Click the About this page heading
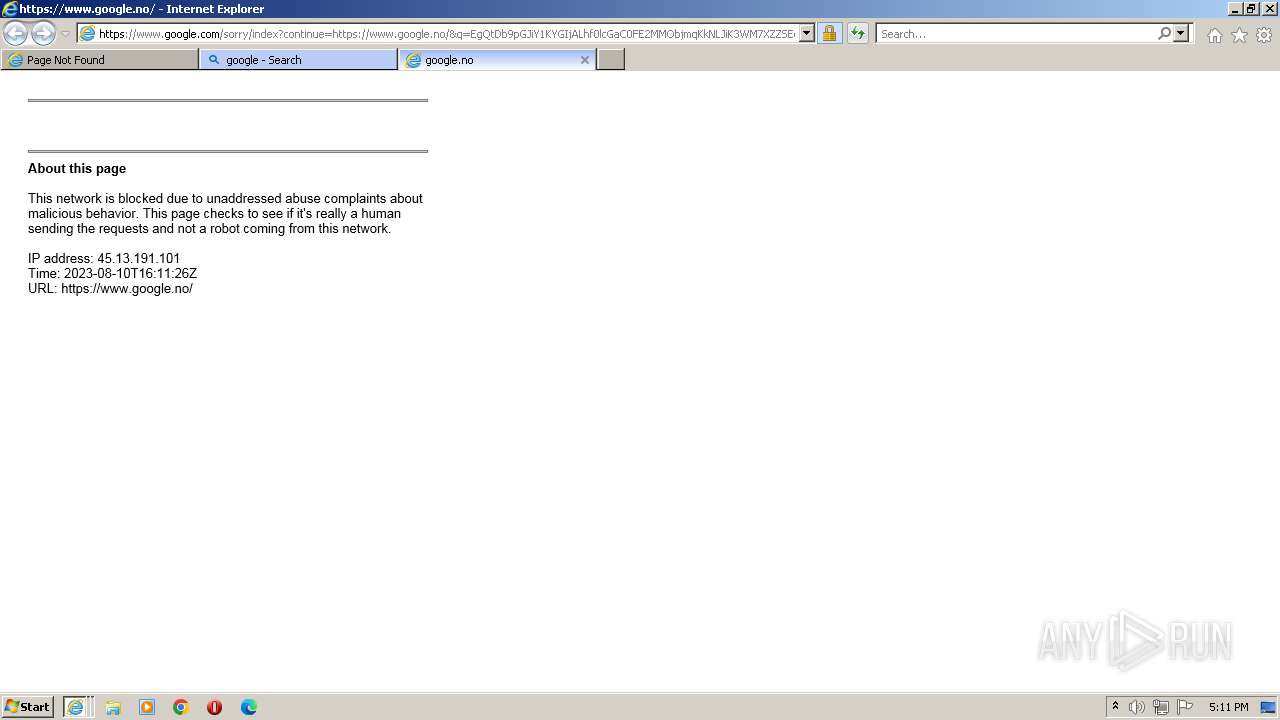Viewport: 1280px width, 720px height. tap(77, 169)
